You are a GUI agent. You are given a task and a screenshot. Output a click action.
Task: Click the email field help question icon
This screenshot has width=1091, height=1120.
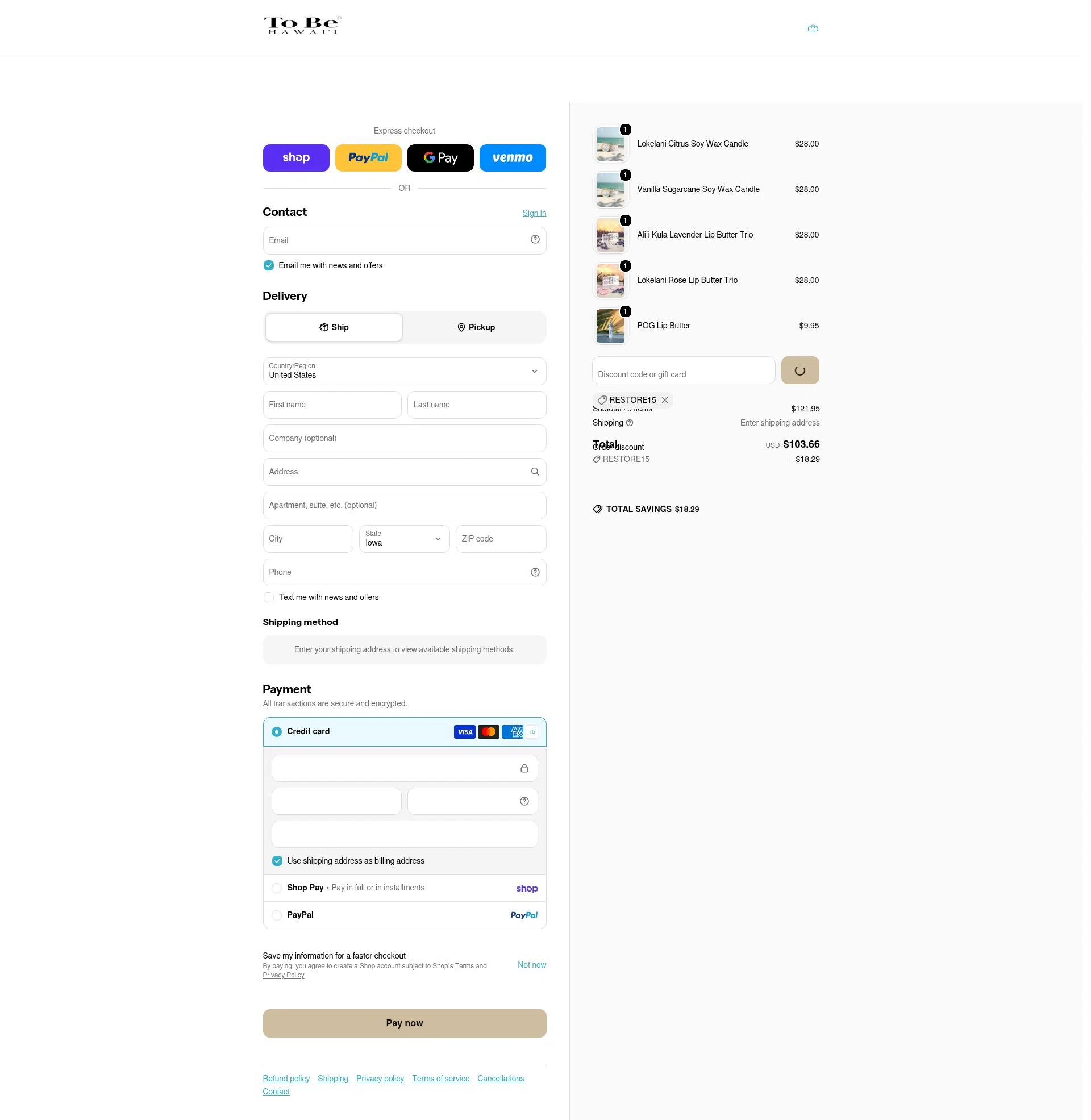(x=535, y=240)
